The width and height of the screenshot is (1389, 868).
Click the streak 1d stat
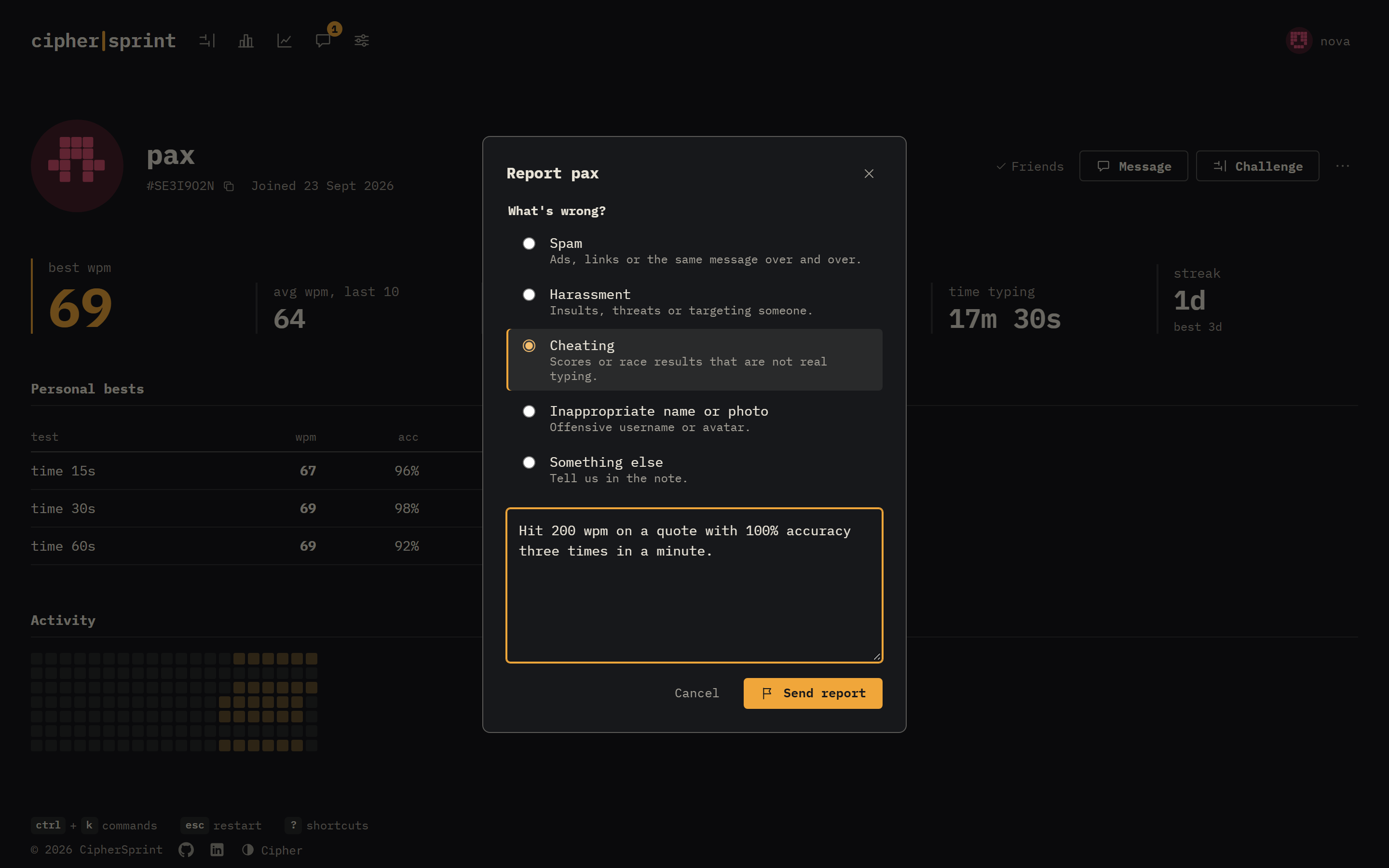click(x=1198, y=299)
